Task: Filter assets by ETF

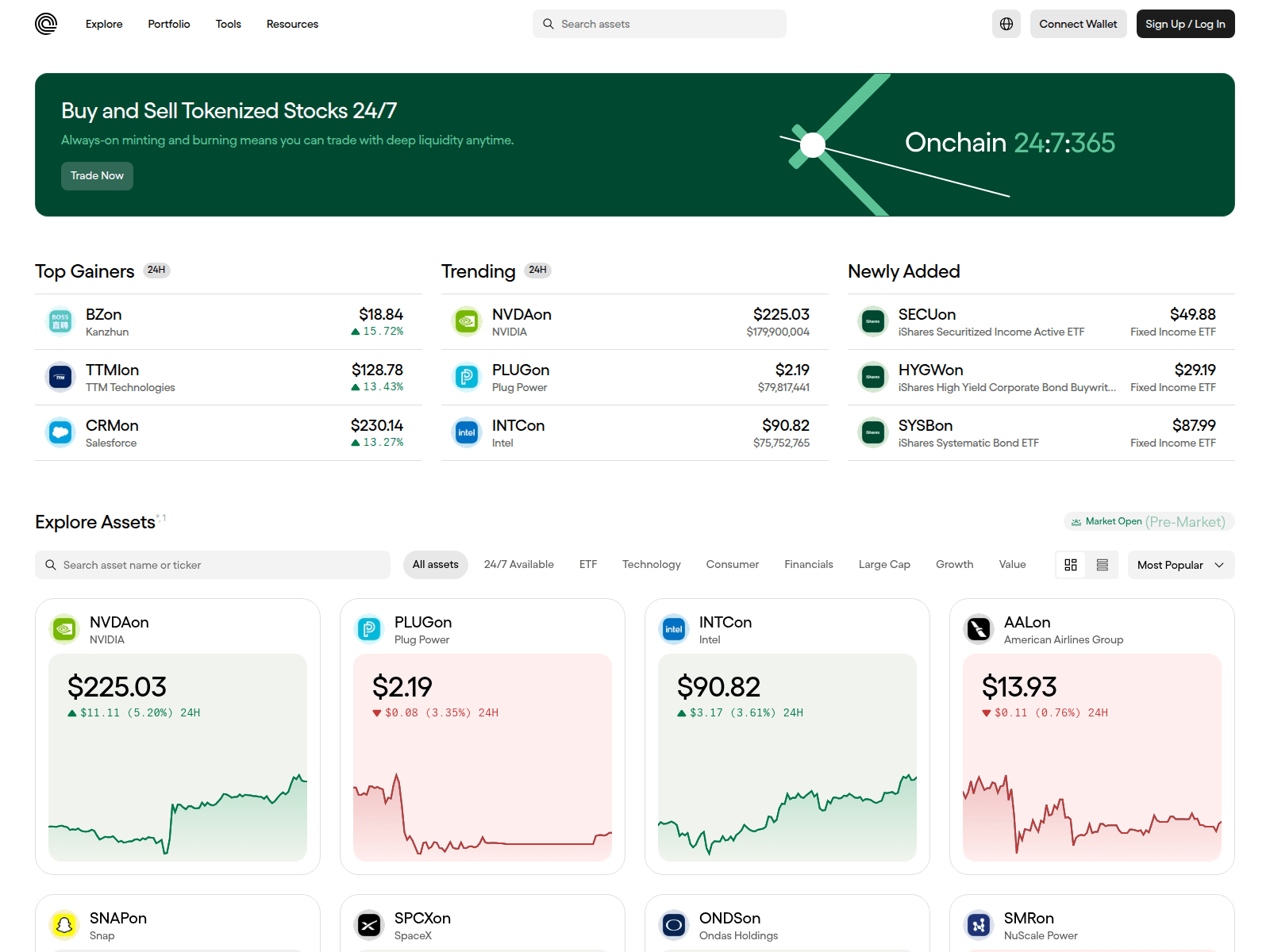Action: 588,565
